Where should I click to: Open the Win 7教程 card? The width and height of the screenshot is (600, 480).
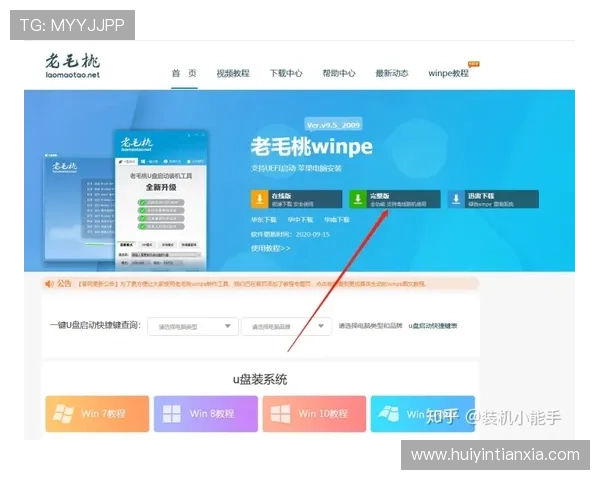pyautogui.click(x=97, y=414)
